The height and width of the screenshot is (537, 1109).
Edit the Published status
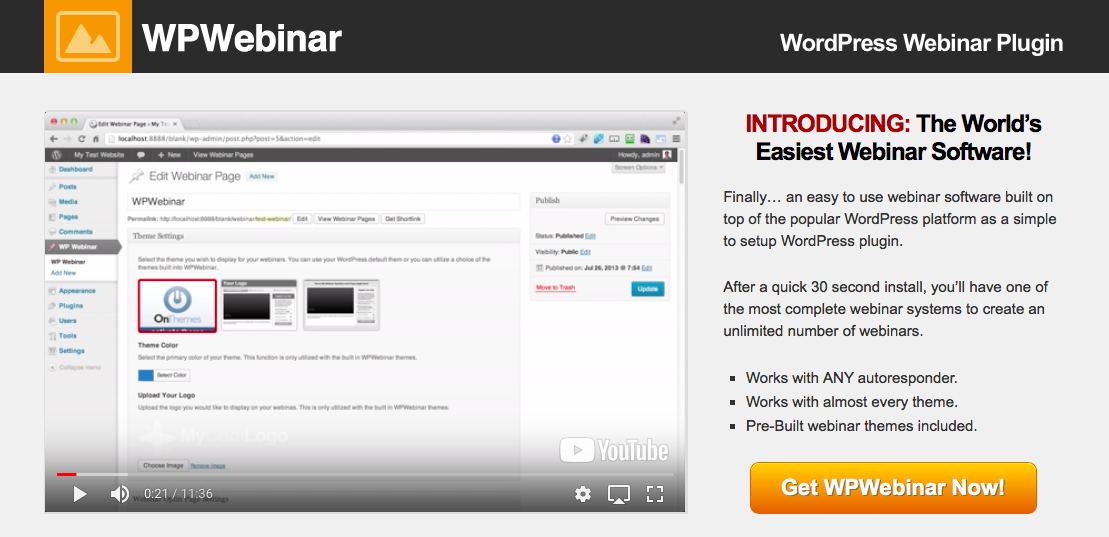(590, 236)
